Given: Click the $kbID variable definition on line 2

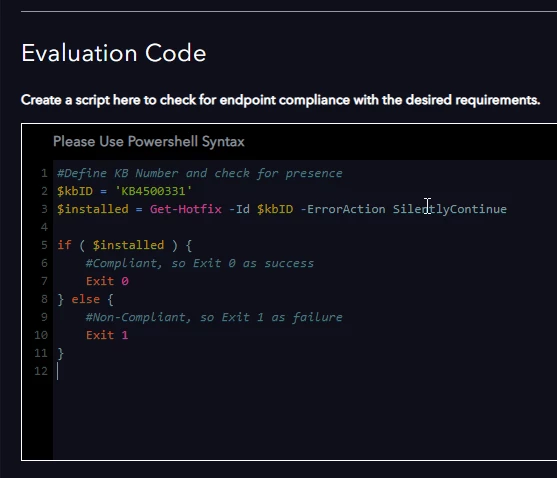Looking at the screenshot, I should (x=75, y=191).
